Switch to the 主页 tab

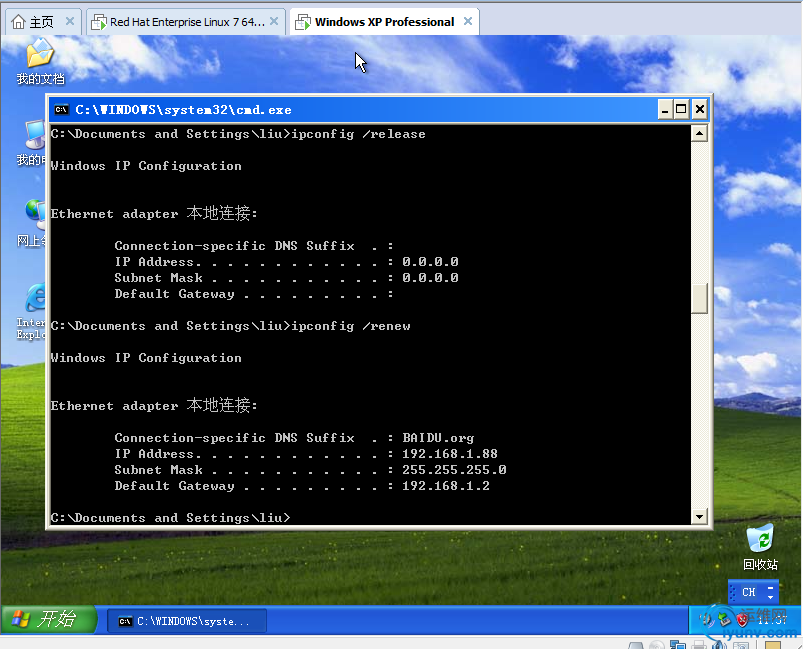pos(43,22)
